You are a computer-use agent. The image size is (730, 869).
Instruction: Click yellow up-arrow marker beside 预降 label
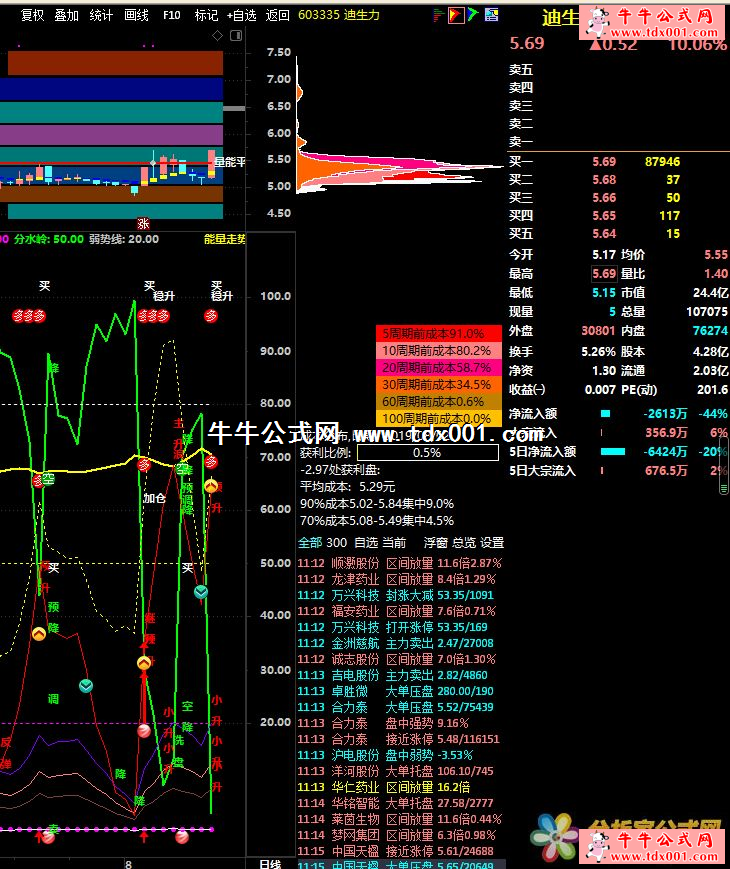pos(39,633)
